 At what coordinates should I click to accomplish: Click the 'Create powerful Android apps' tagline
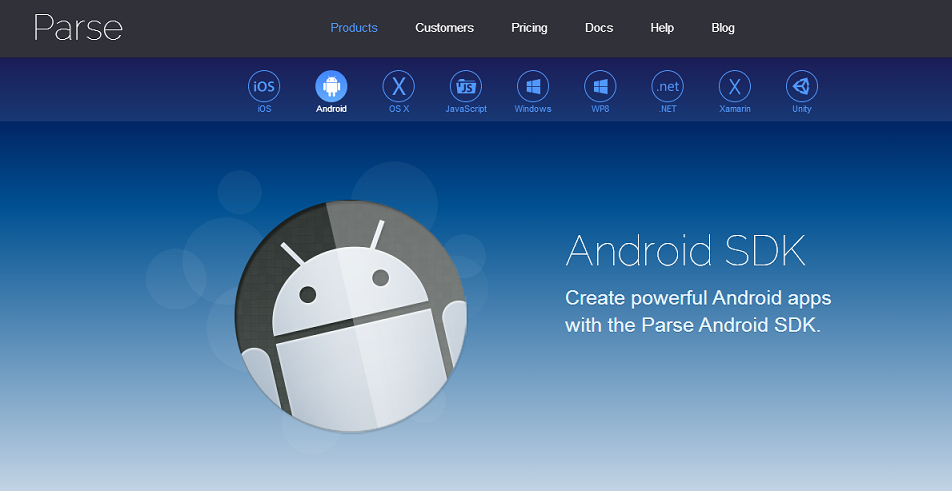[698, 311]
